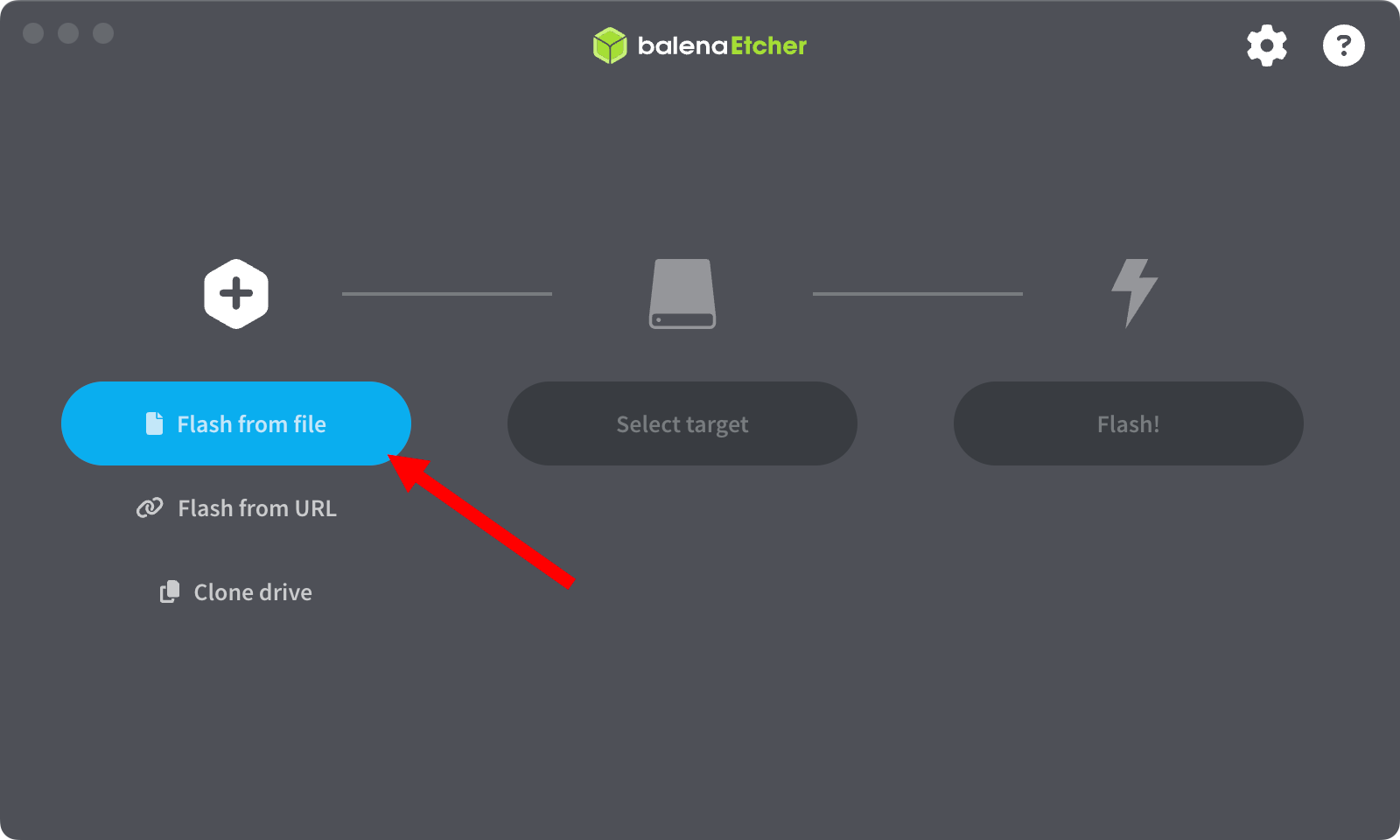Maximize the balenaEtcher window
Screen dimensions: 1400x840
pyautogui.click(x=103, y=33)
